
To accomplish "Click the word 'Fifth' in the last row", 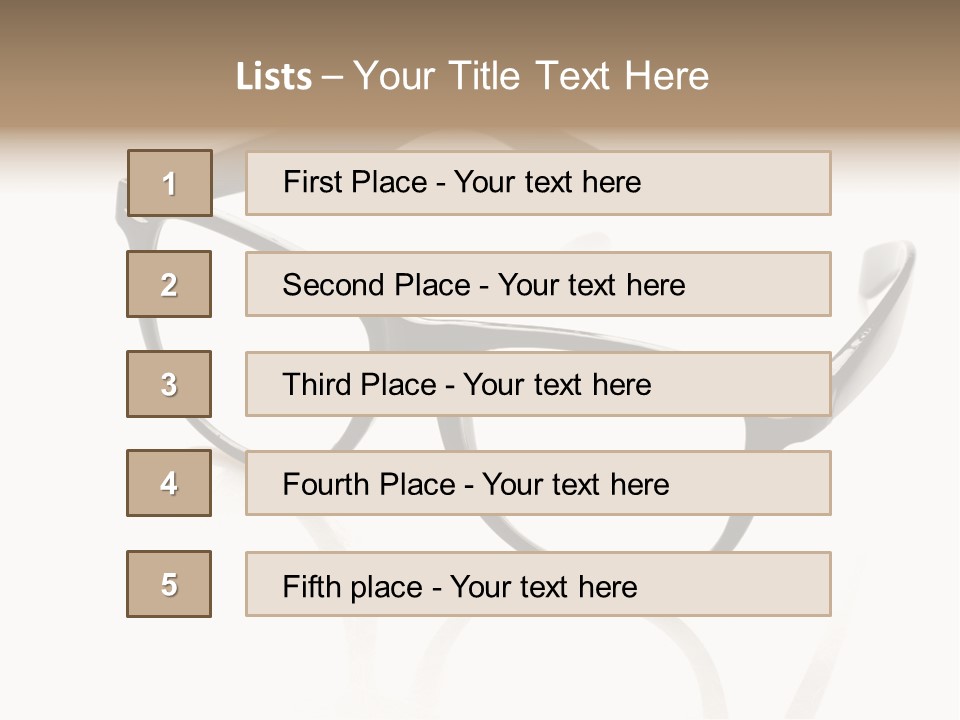I will point(312,586).
